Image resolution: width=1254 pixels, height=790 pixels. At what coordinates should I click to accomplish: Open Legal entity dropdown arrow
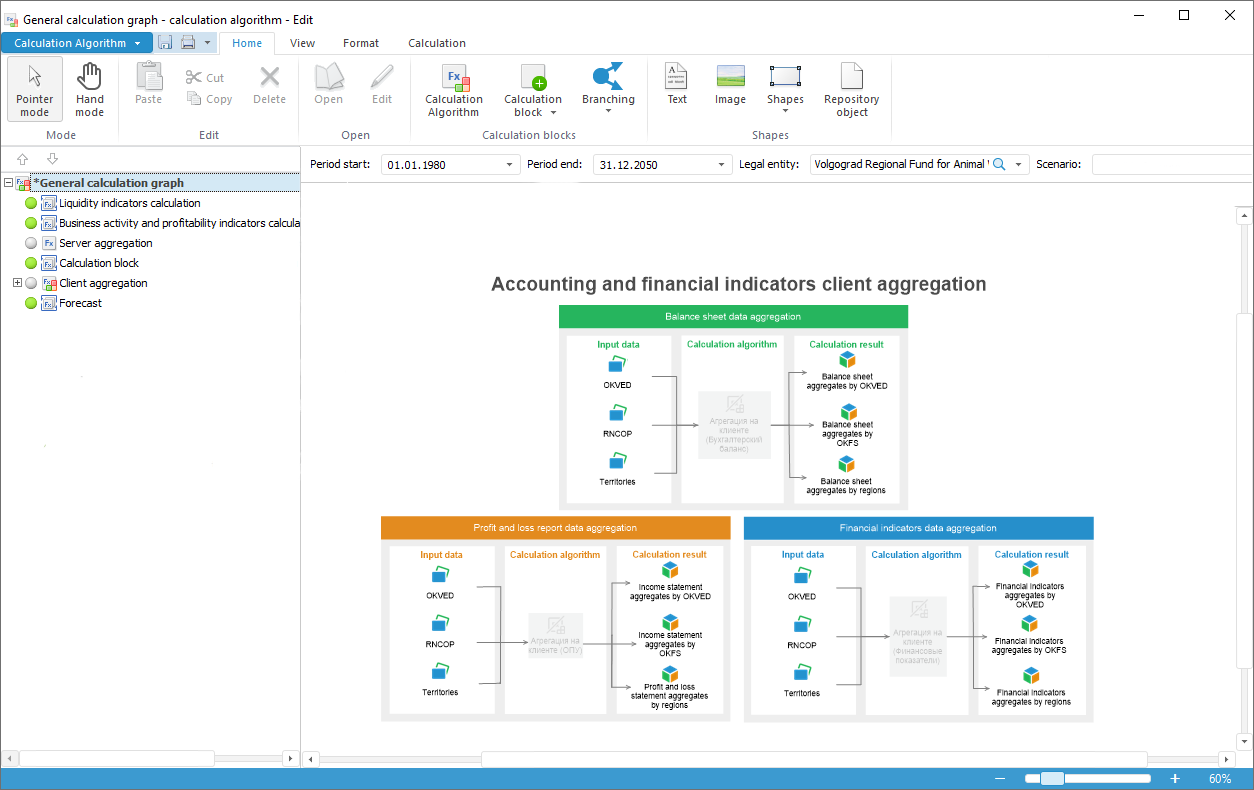[1018, 164]
